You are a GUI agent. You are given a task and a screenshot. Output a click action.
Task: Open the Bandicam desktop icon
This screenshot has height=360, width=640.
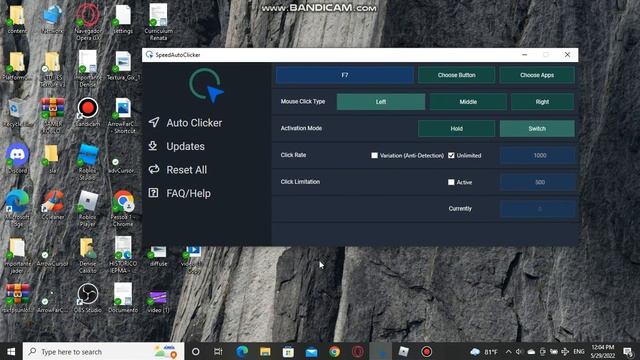87,111
